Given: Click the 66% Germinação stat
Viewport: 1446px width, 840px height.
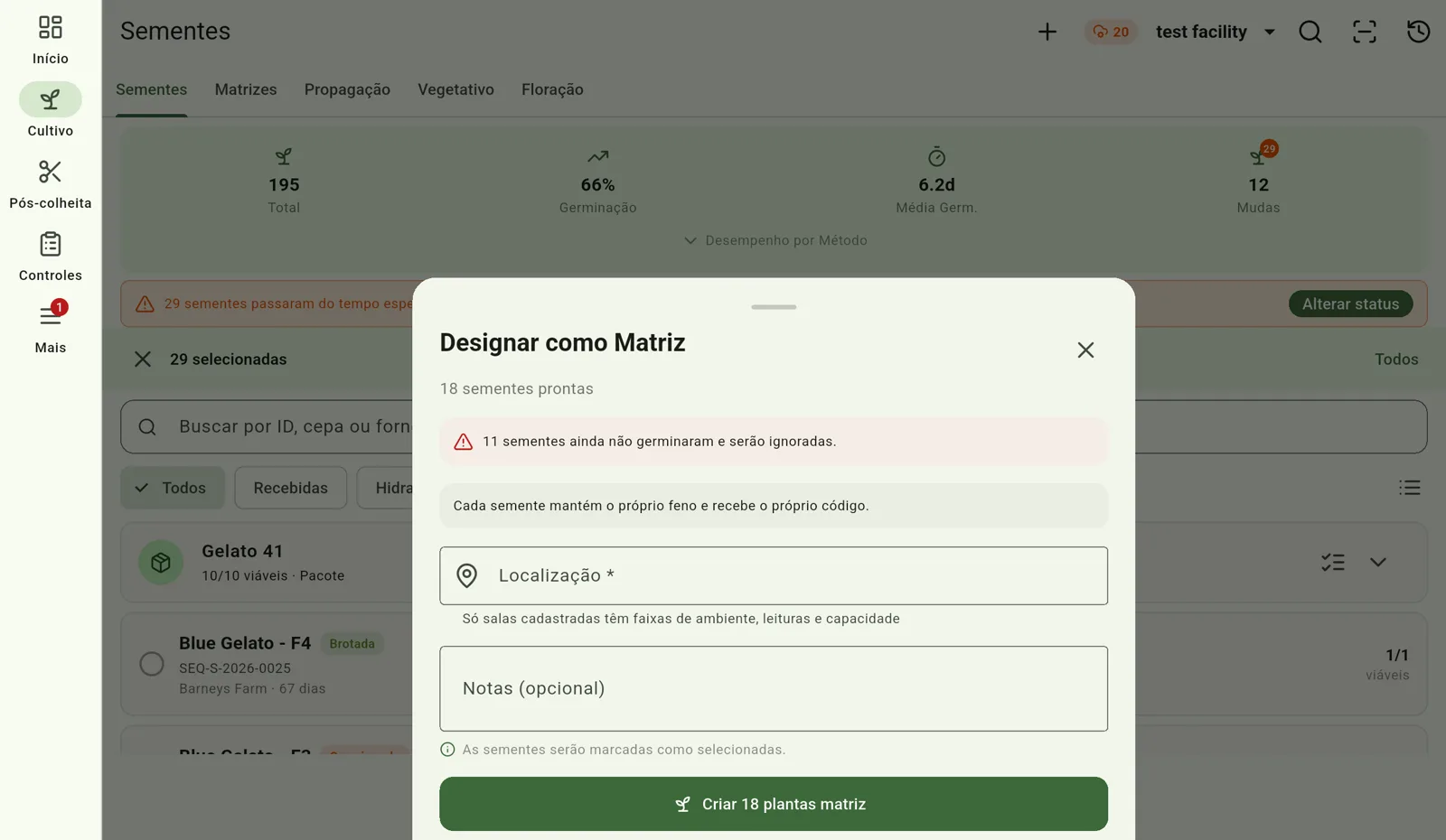Looking at the screenshot, I should [597, 183].
